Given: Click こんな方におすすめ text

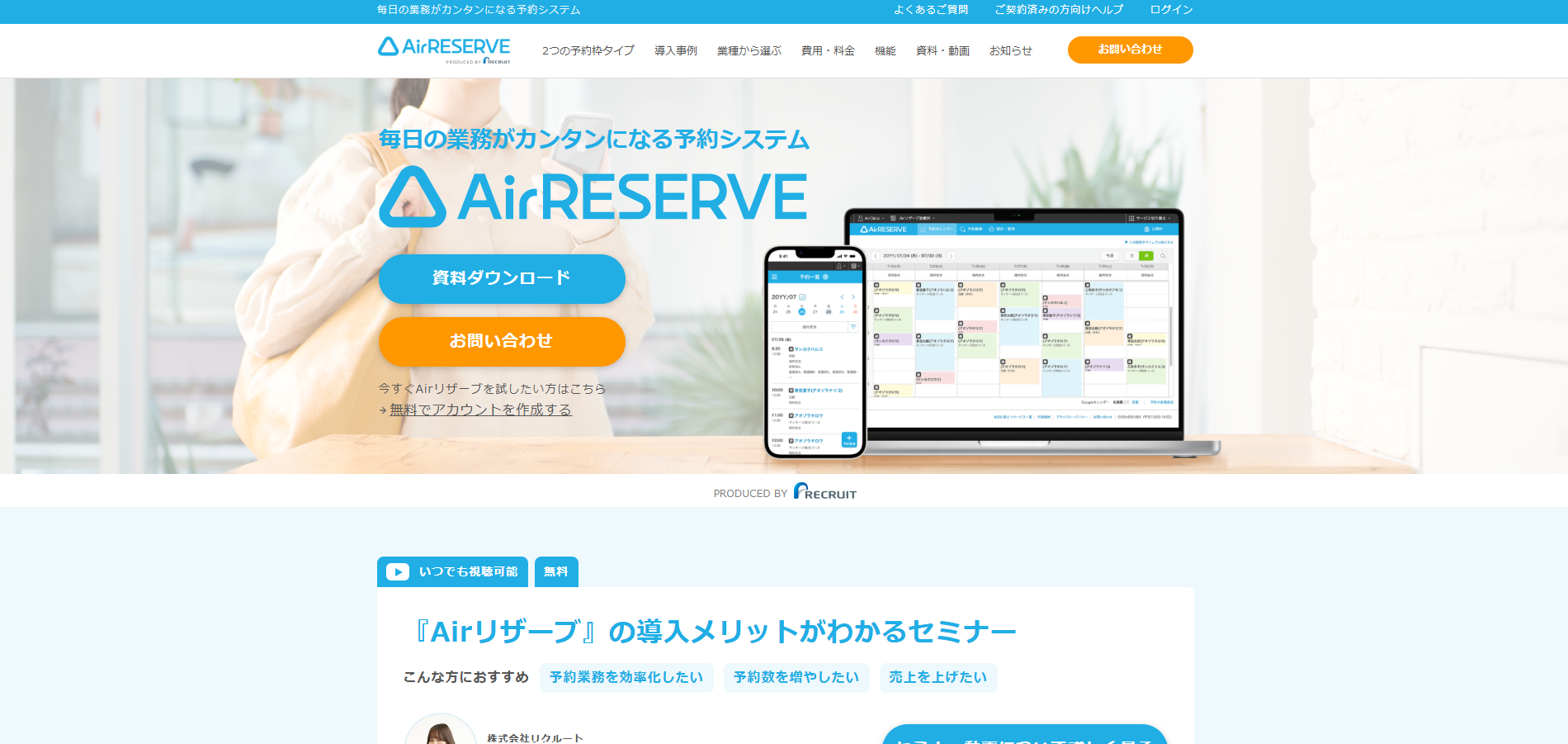Looking at the screenshot, I should pos(466,677).
